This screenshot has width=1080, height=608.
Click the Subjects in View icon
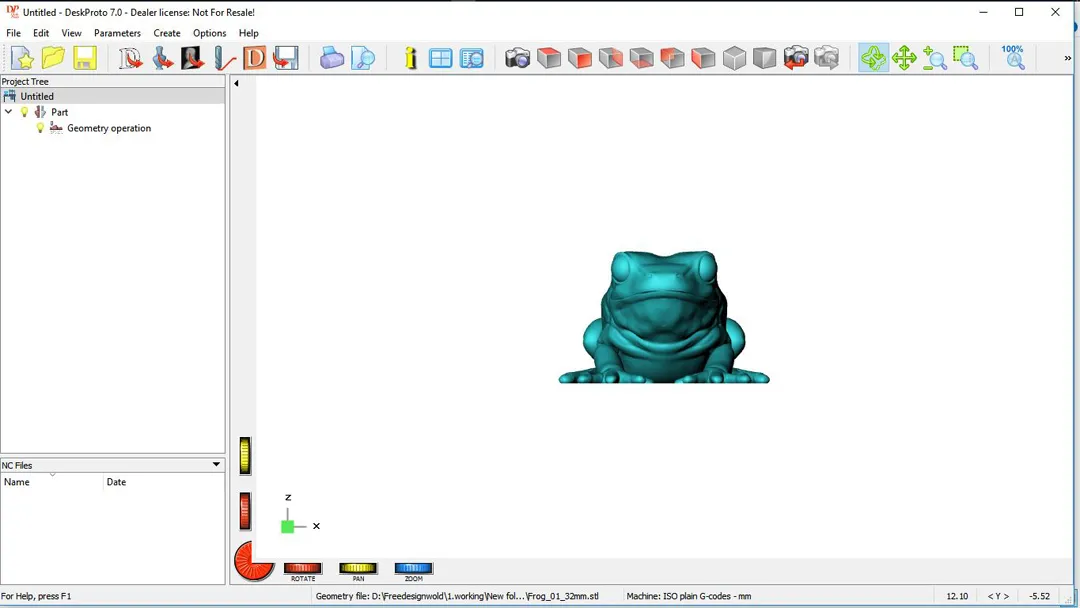[472, 58]
